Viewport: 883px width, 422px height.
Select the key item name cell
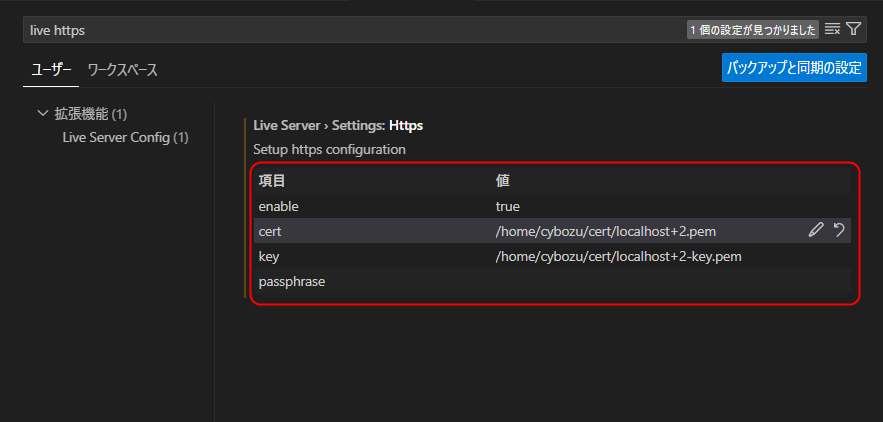(x=270, y=256)
